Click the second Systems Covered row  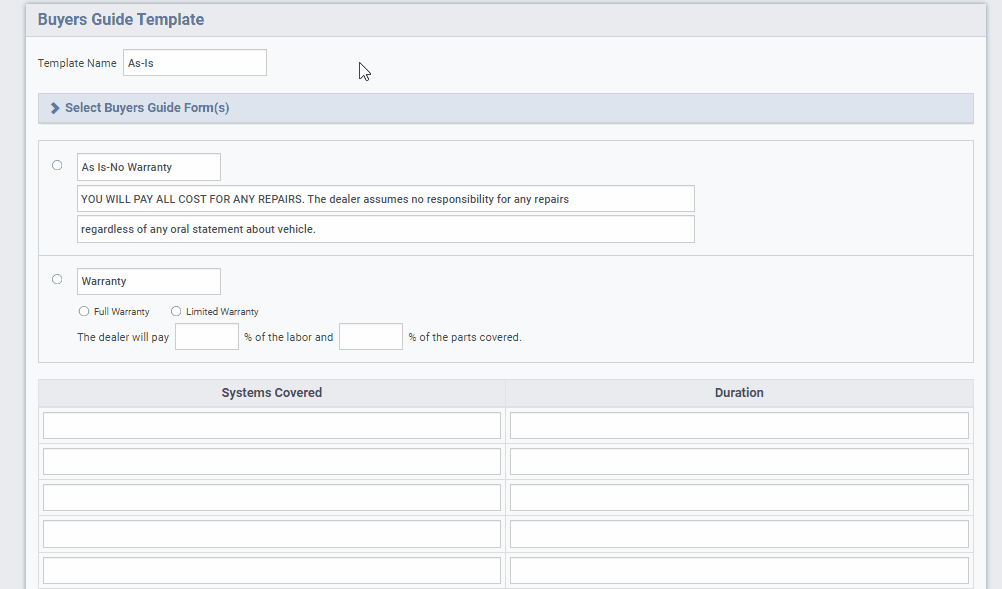[271, 460]
